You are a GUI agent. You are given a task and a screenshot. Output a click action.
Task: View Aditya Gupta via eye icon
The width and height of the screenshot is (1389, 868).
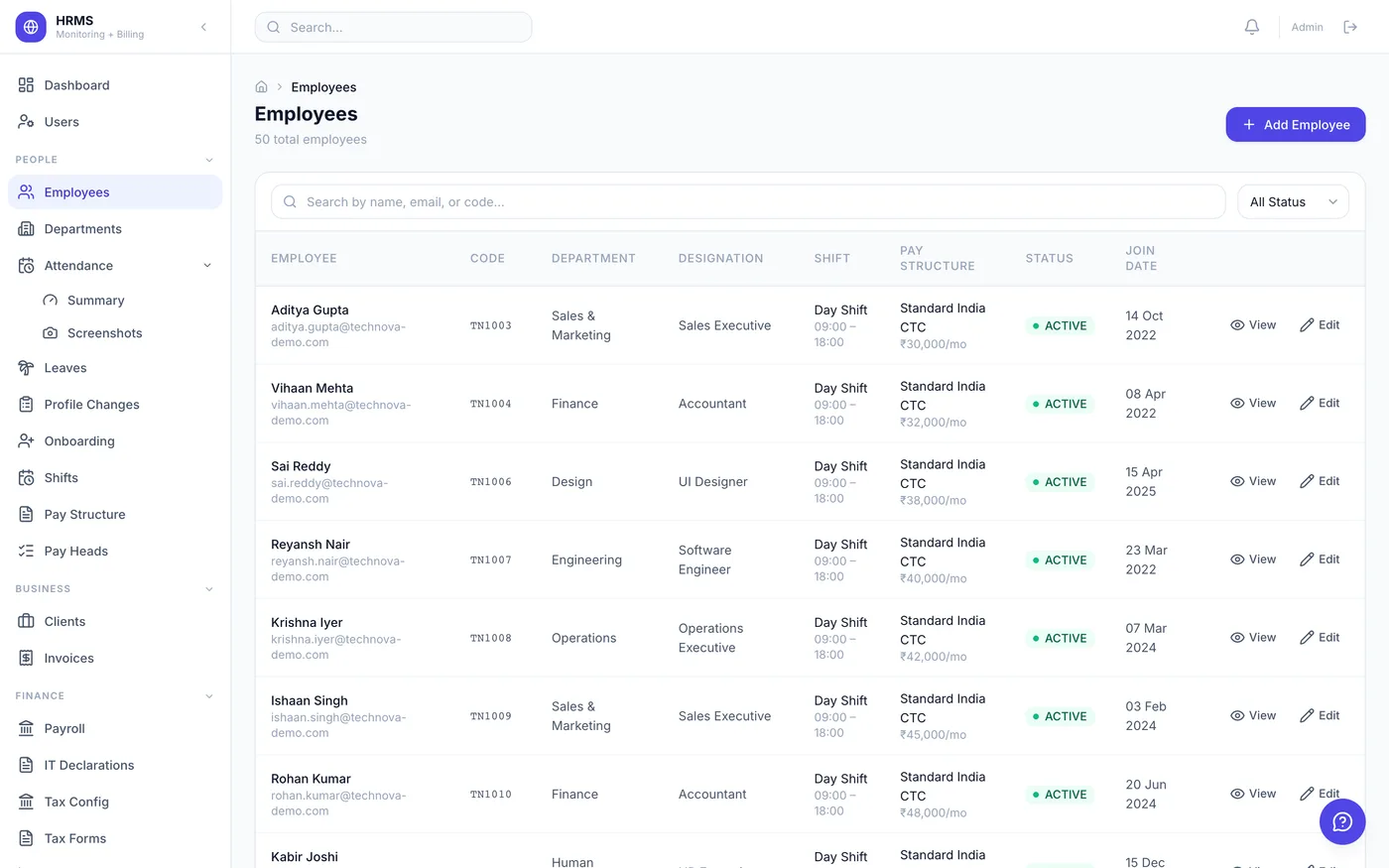click(1237, 325)
